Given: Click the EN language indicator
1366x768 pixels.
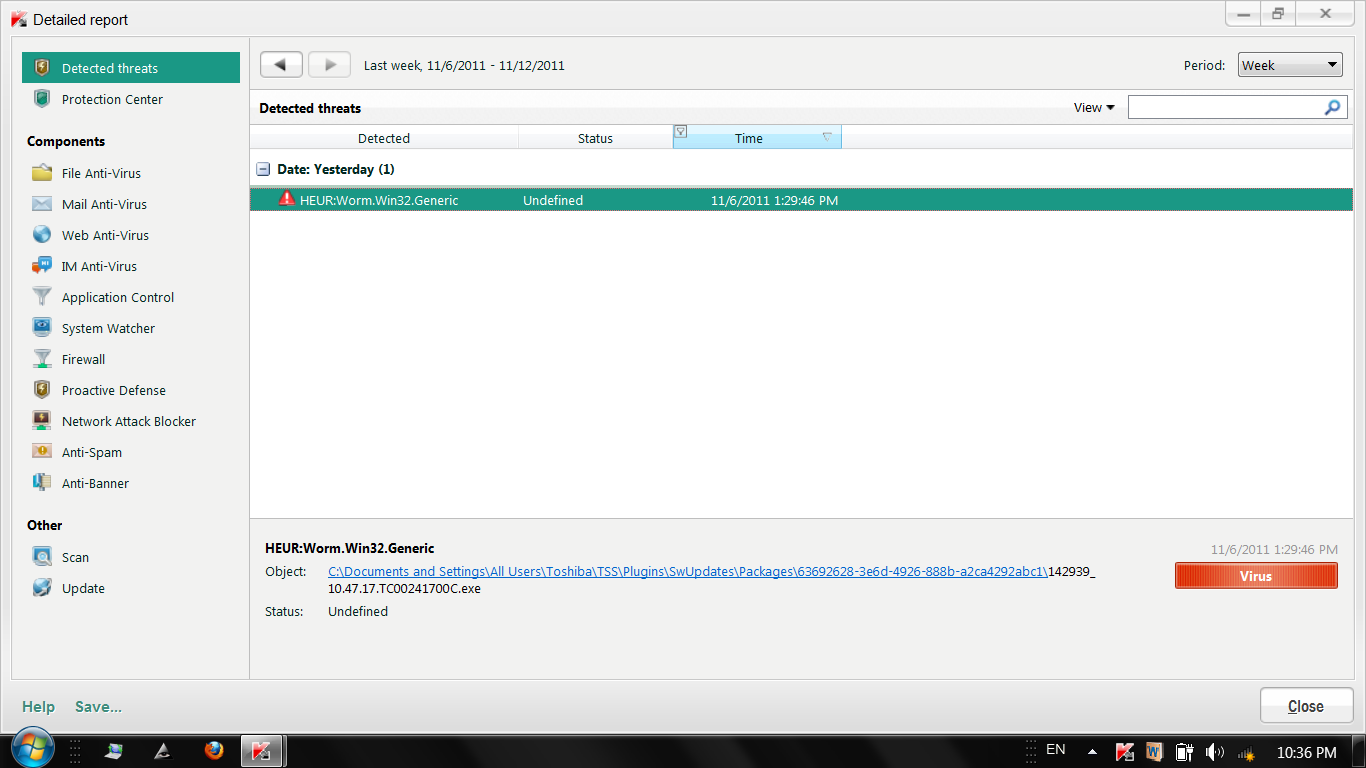Looking at the screenshot, I should pyautogui.click(x=1055, y=749).
